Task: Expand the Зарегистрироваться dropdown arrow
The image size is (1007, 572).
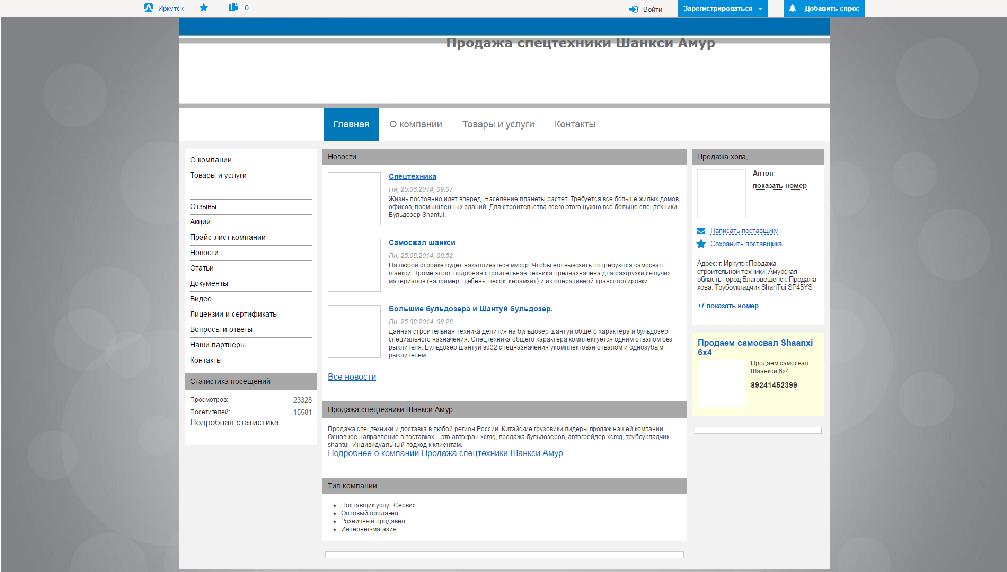Action: click(x=760, y=9)
